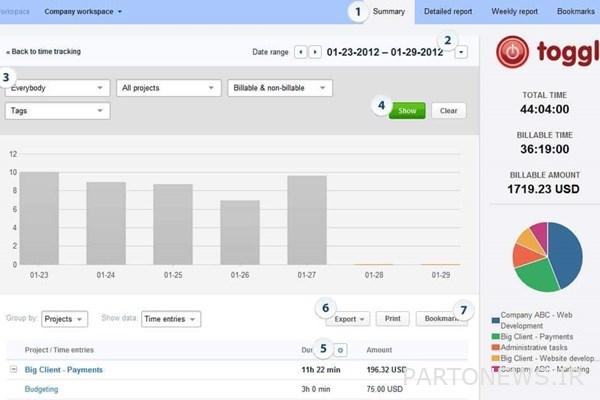This screenshot has width=600, height=400.
Task: Open the Bookmarks tab
Action: click(575, 12)
